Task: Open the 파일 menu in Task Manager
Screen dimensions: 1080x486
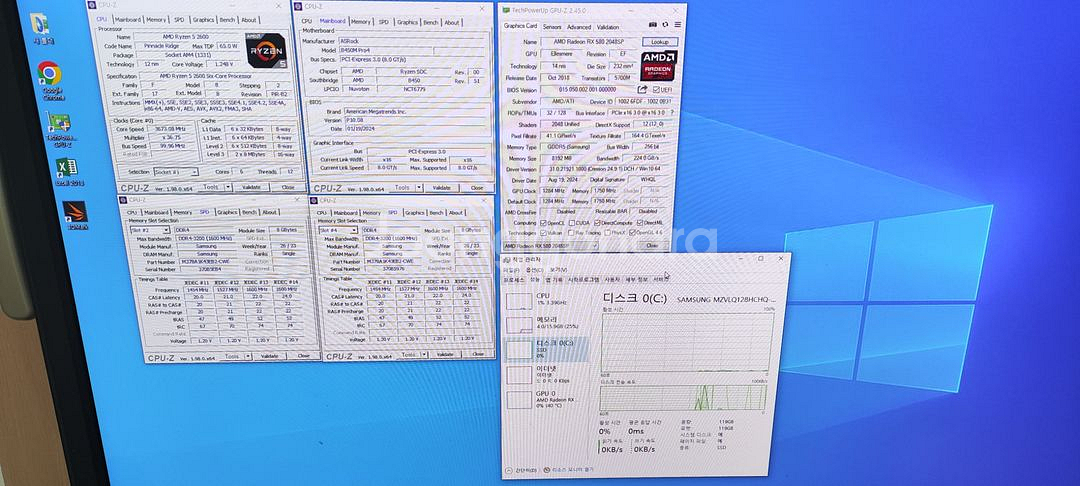Action: [512, 270]
